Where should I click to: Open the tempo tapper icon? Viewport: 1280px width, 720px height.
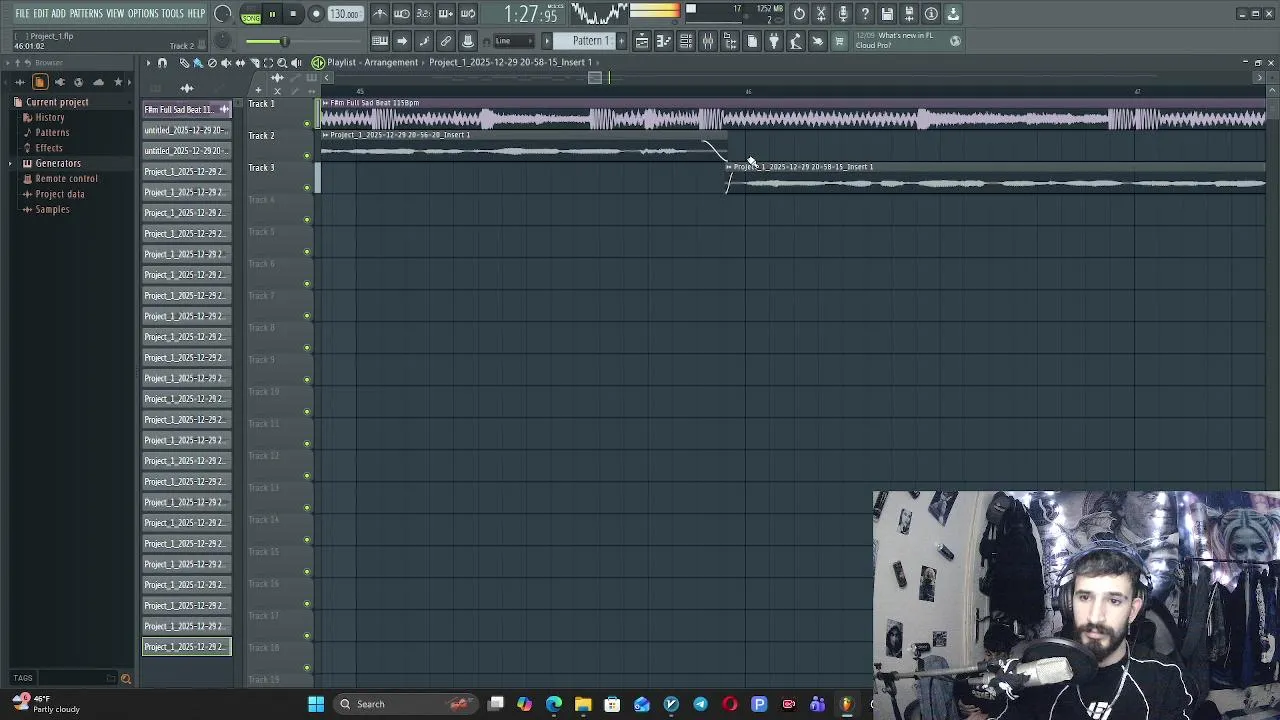pos(796,41)
